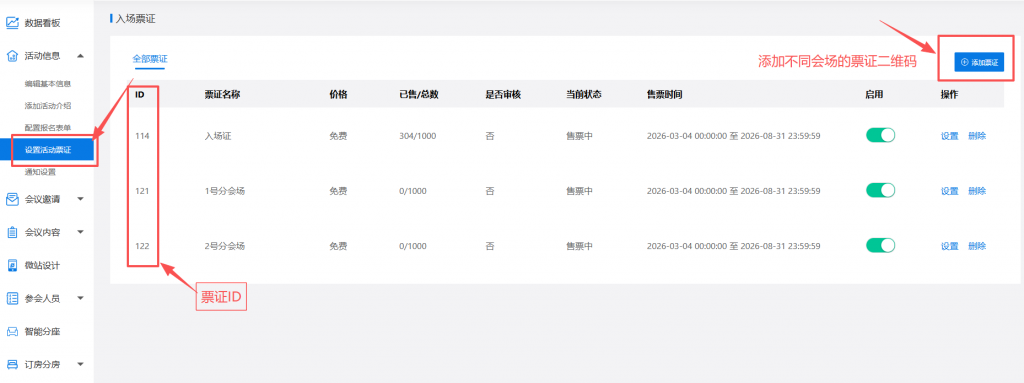1024x383 pixels.
Task: Click the 智能分座 seat icon
Action: pos(12,331)
